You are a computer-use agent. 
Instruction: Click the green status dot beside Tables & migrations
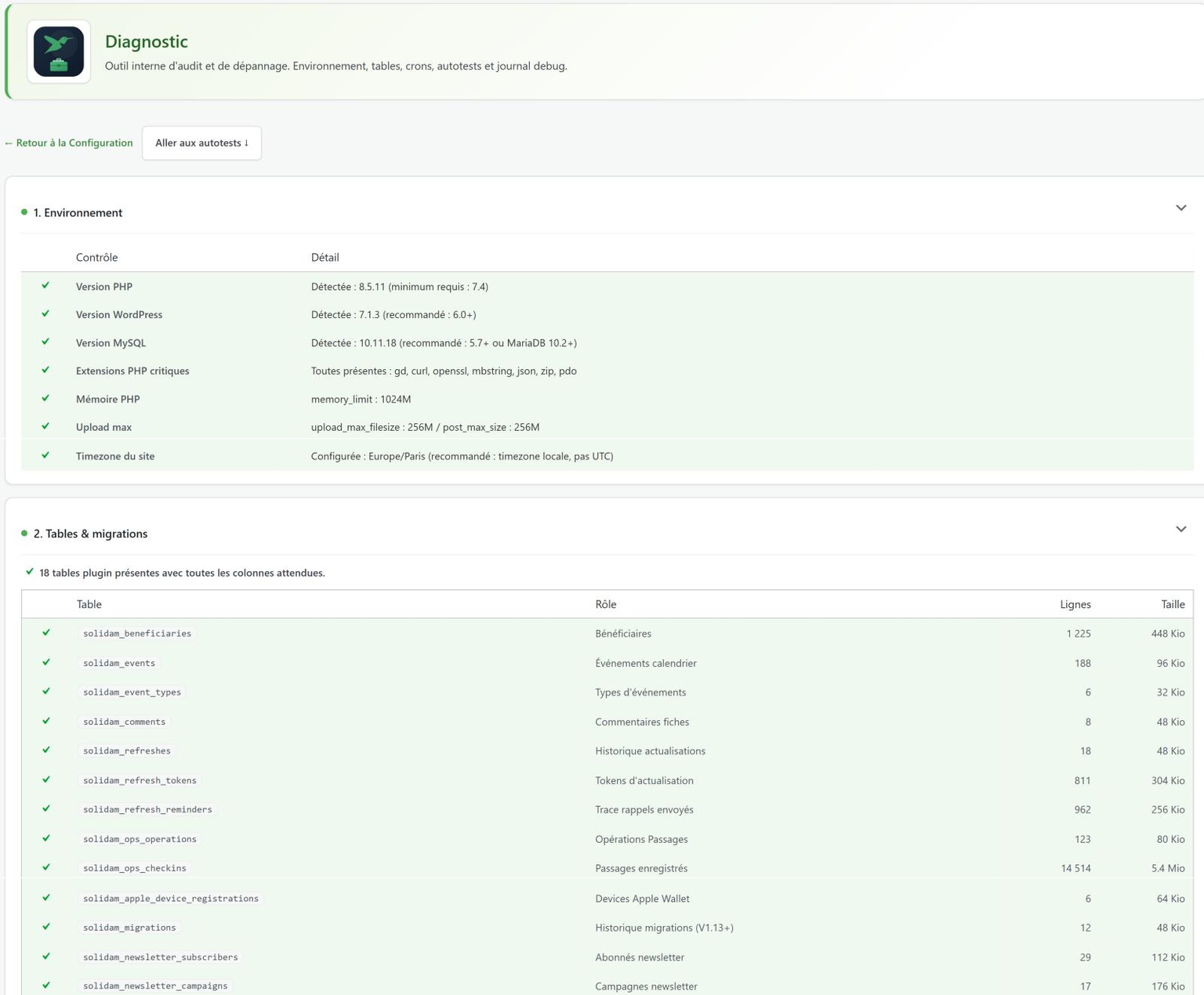click(x=24, y=534)
